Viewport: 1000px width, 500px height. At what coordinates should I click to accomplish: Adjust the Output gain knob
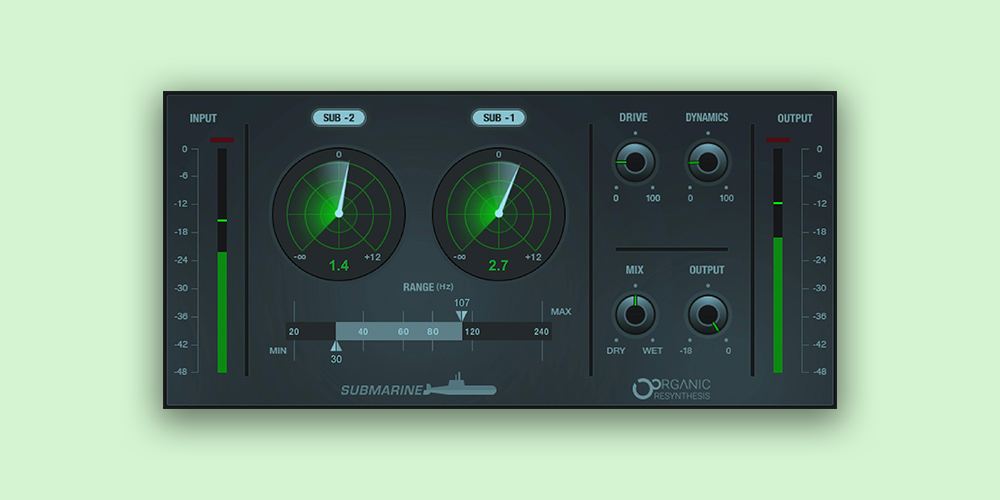point(708,314)
